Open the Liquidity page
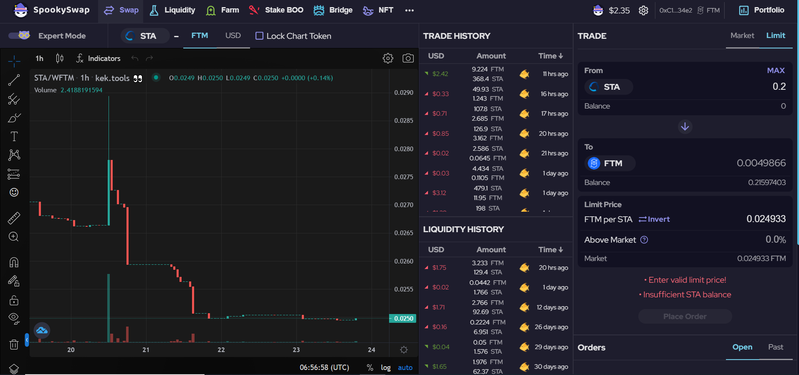Image resolution: width=799 pixels, height=375 pixels. 172,10
